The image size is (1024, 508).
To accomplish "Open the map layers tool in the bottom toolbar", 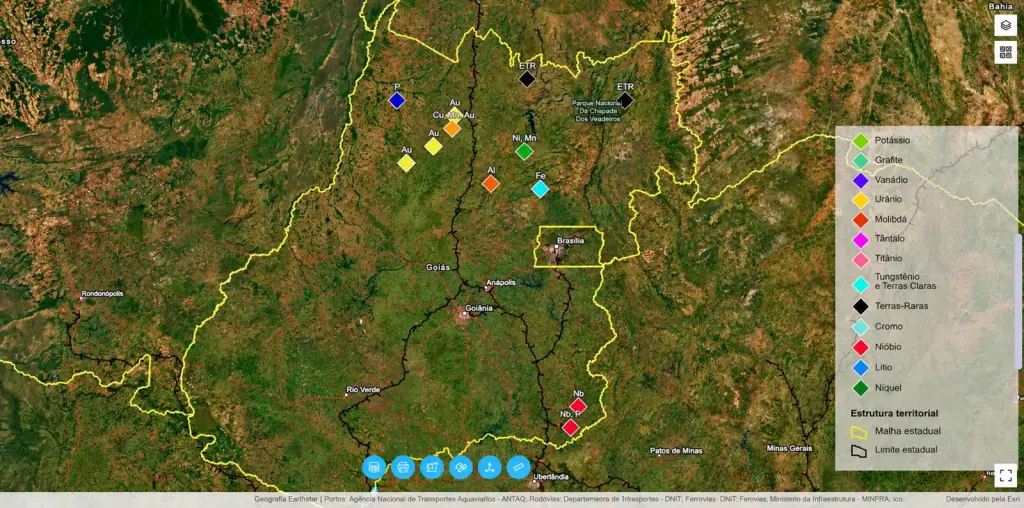I will [x=374, y=467].
